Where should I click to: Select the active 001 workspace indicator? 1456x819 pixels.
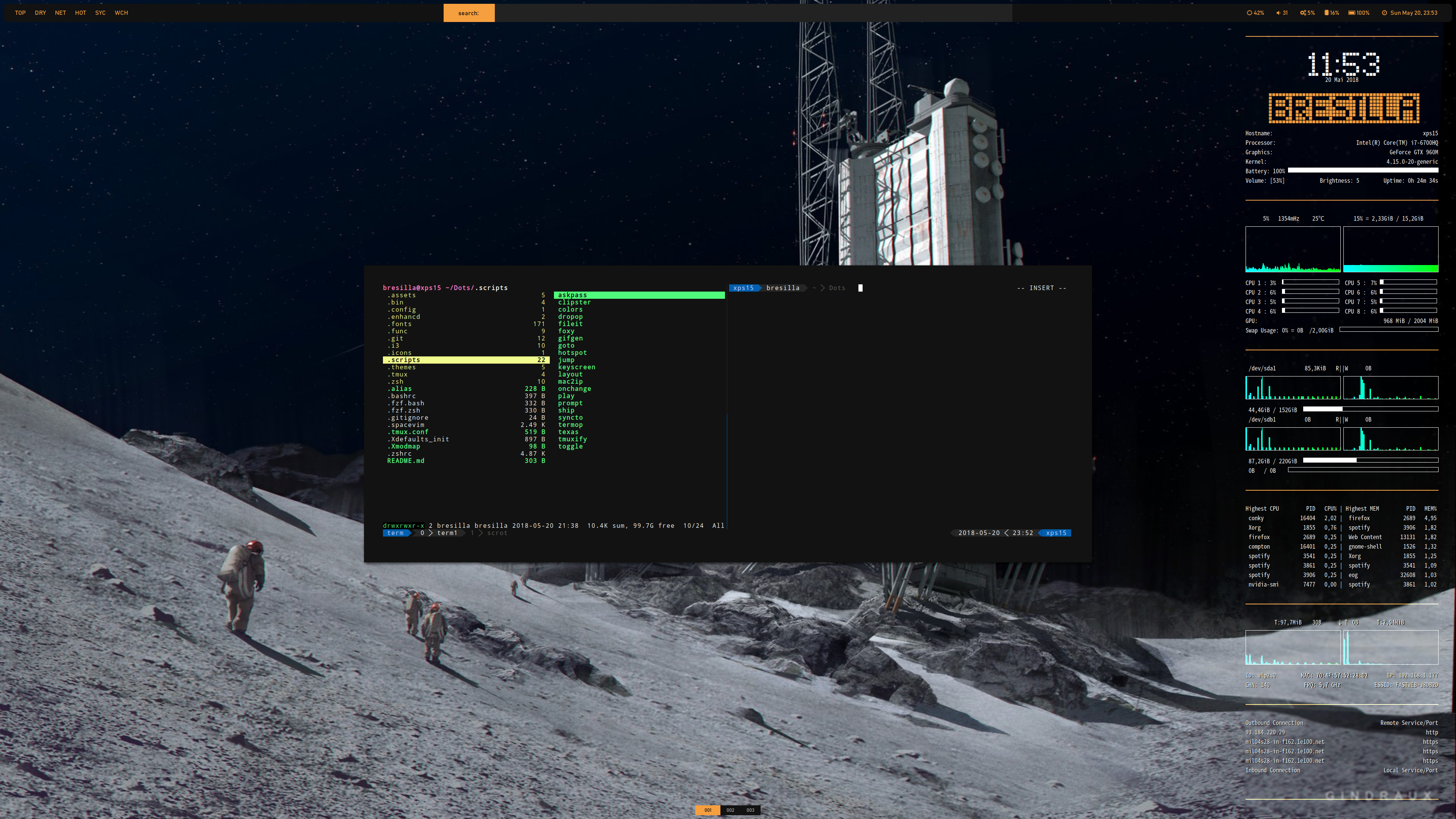[708, 810]
